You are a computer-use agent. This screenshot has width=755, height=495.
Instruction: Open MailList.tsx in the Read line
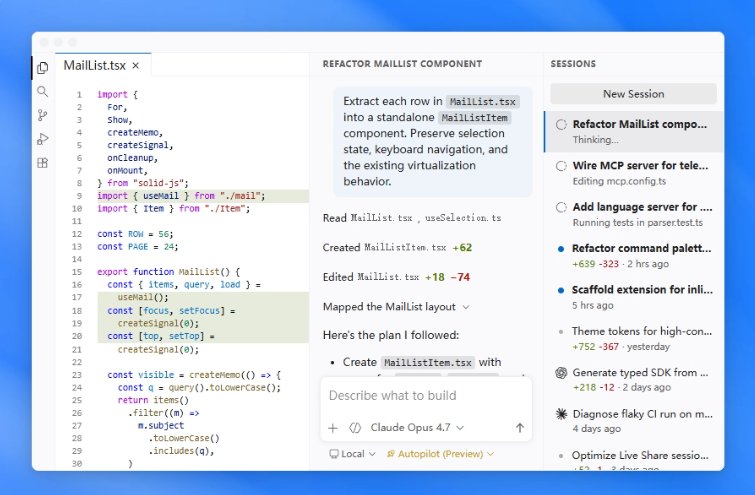[x=381, y=218]
